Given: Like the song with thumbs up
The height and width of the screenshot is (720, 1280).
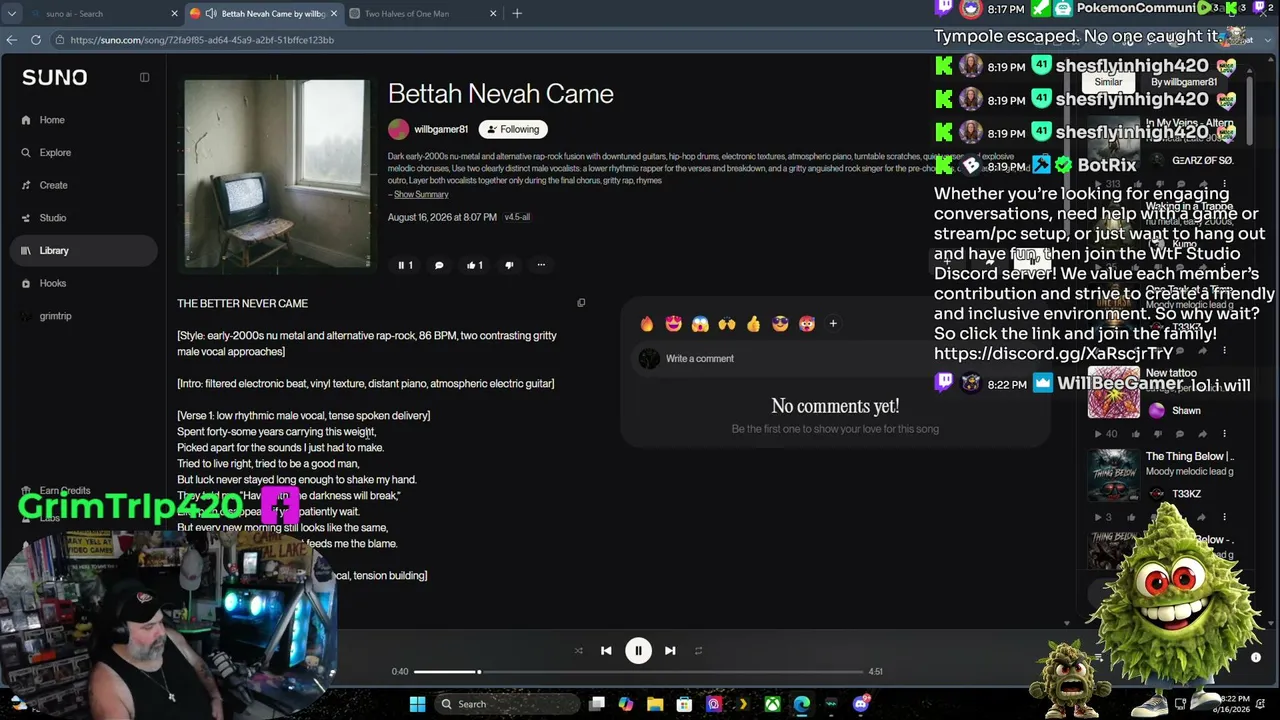Looking at the screenshot, I should (475, 265).
